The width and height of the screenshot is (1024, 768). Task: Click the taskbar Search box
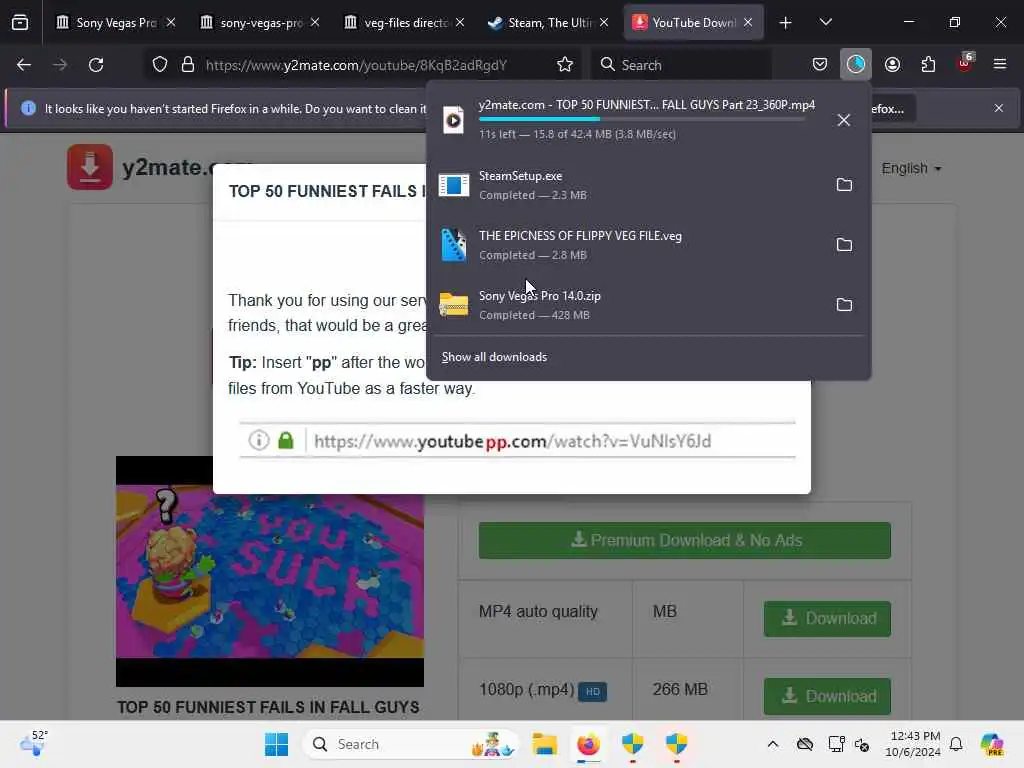point(411,744)
